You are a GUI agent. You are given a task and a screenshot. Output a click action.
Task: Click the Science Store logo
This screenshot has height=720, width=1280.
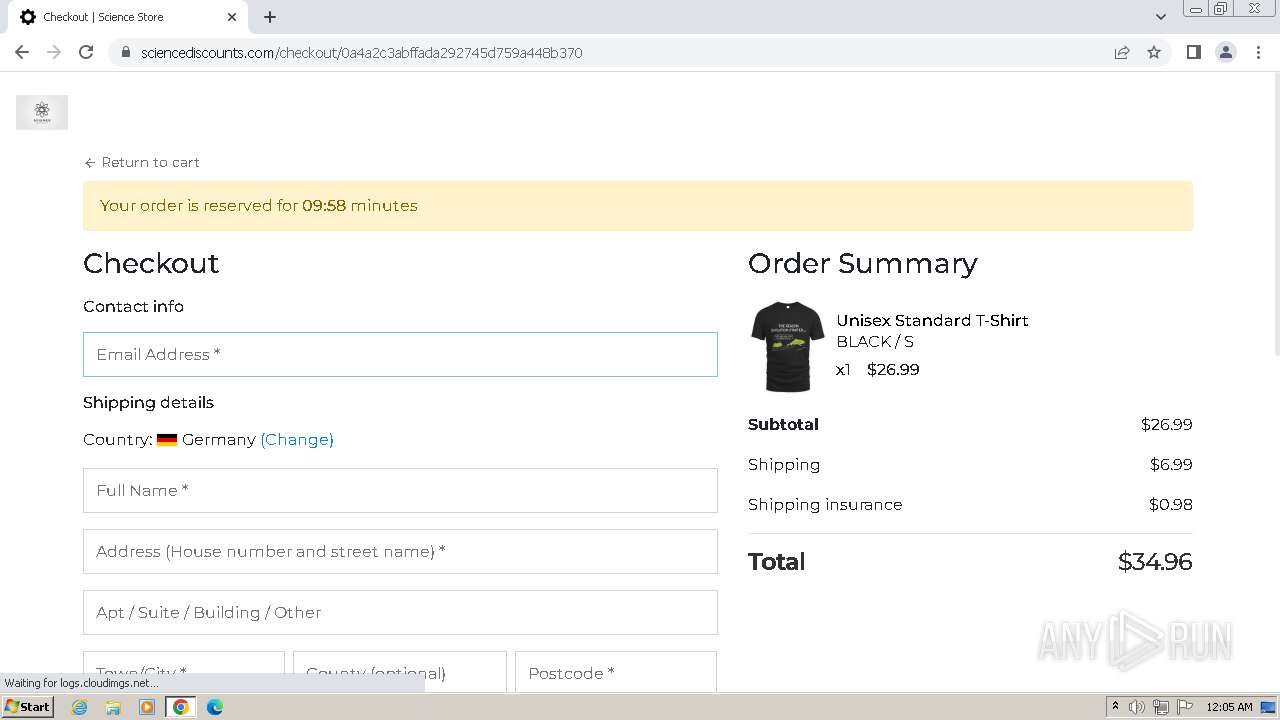(42, 112)
